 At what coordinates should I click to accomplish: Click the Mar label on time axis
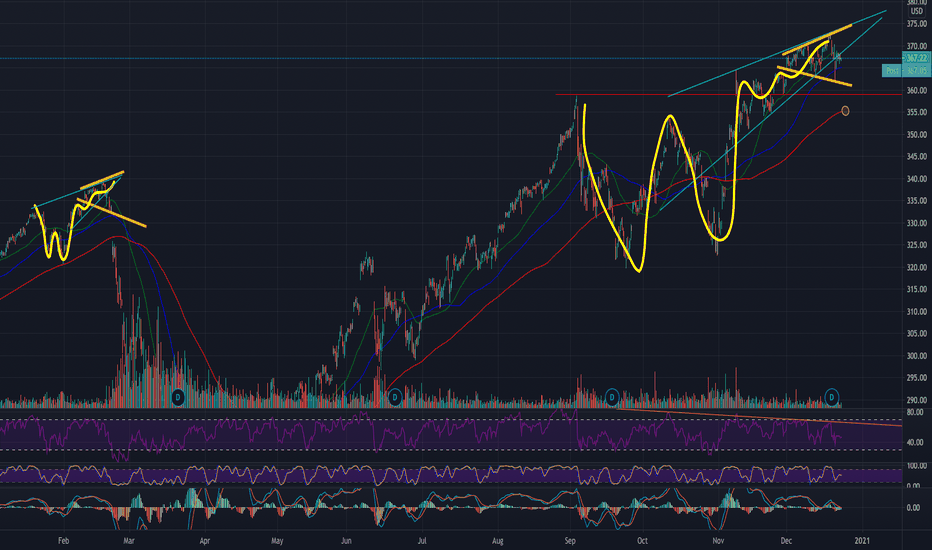(128, 541)
